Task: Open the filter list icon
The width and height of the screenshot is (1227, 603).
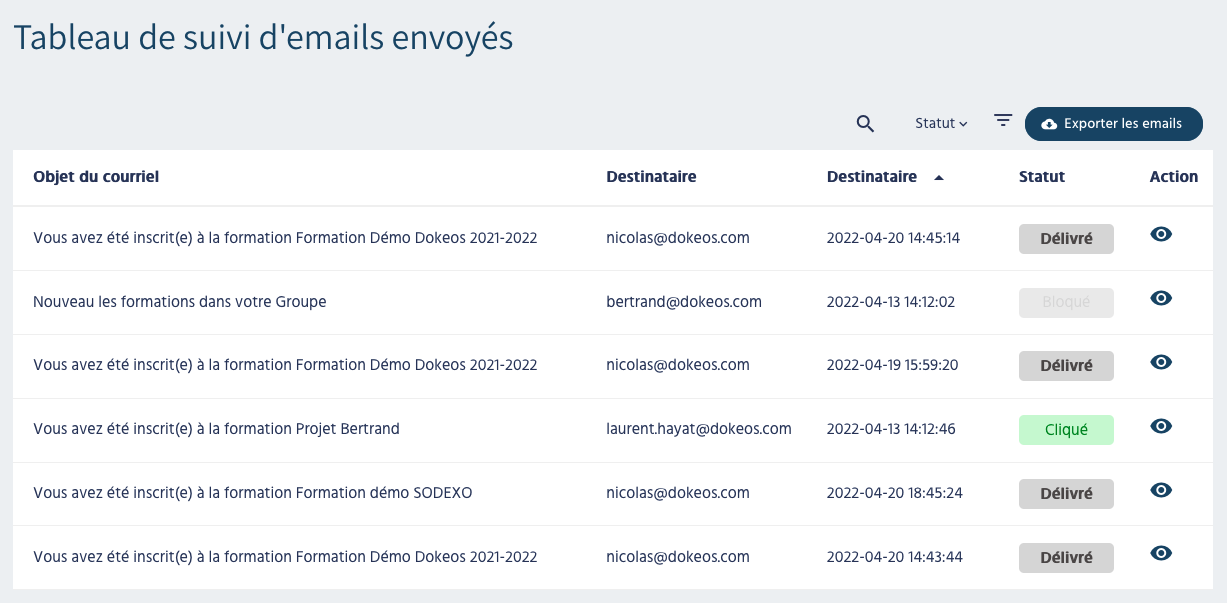Action: pyautogui.click(x=1003, y=121)
